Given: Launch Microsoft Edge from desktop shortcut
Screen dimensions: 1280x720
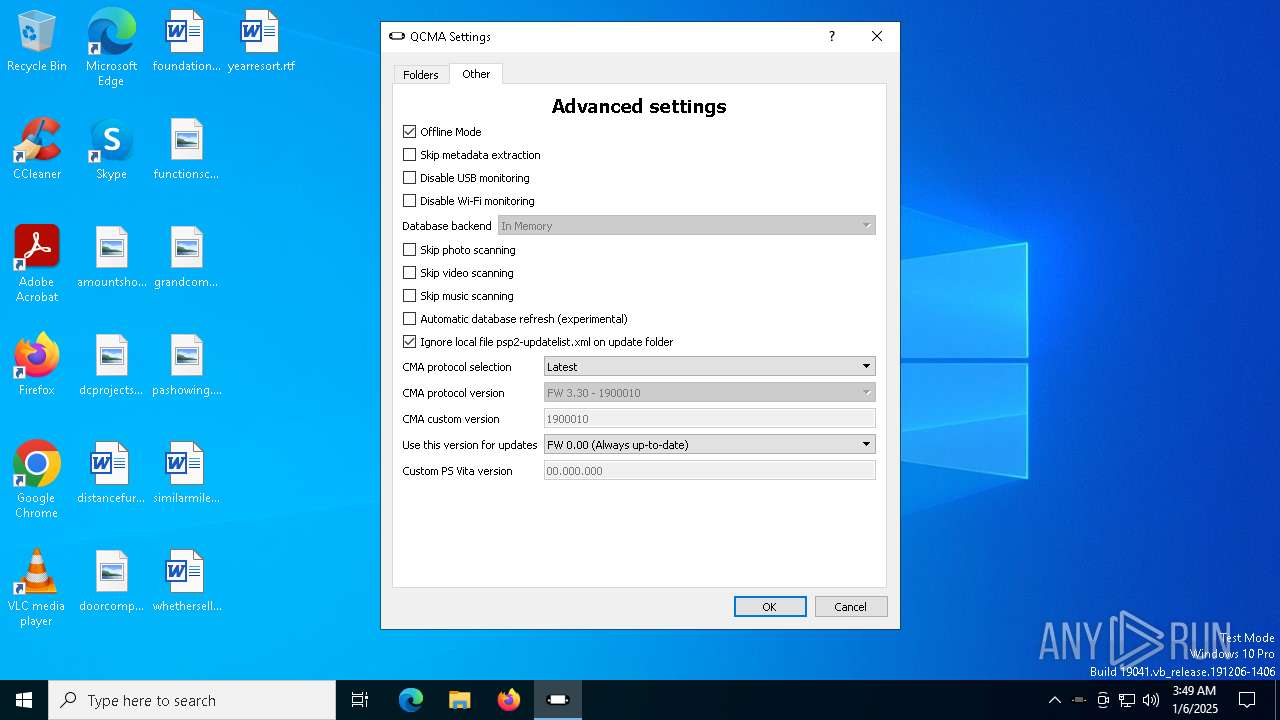Looking at the screenshot, I should 111,47.
